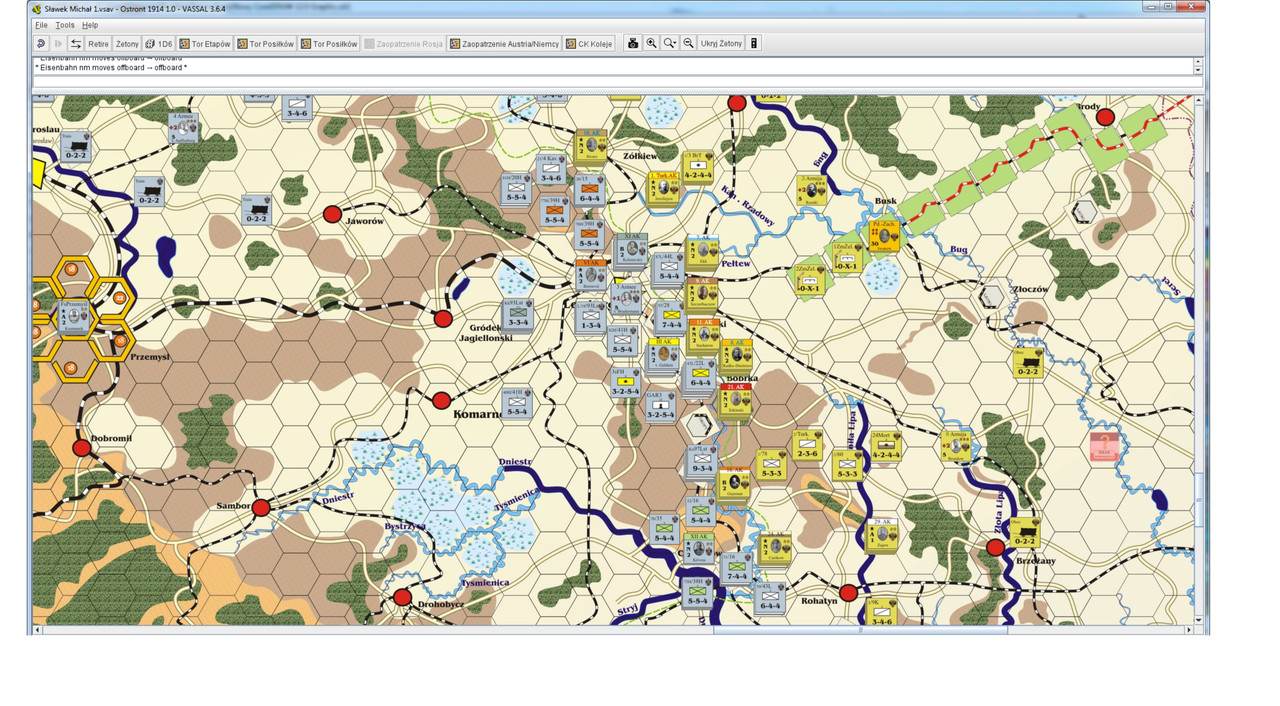The image size is (1280, 706).
Task: Open the Zetony pieces window
Action: [127, 44]
